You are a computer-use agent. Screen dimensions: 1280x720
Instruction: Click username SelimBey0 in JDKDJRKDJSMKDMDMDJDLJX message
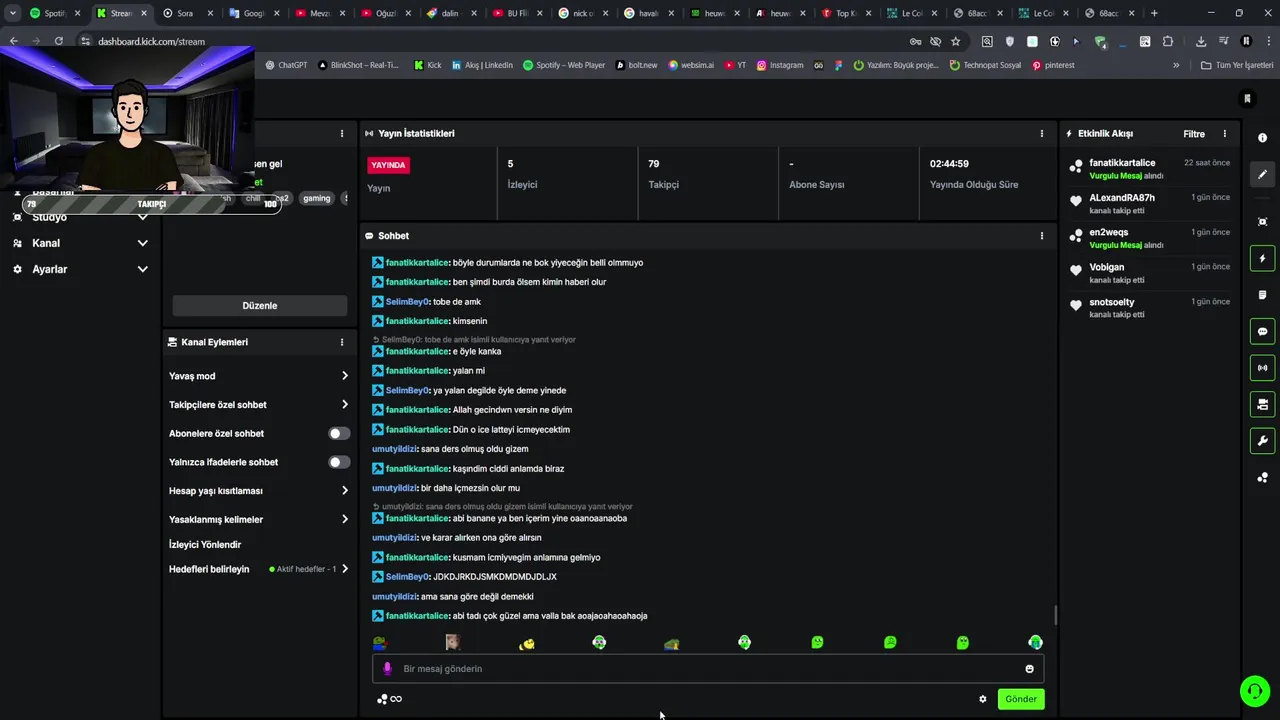[407, 577]
